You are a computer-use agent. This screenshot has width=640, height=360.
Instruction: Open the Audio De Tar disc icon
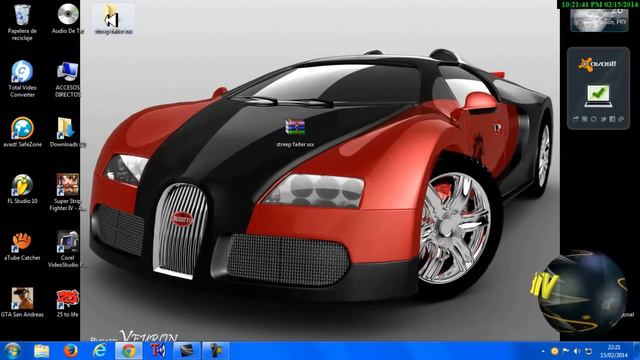pos(68,19)
